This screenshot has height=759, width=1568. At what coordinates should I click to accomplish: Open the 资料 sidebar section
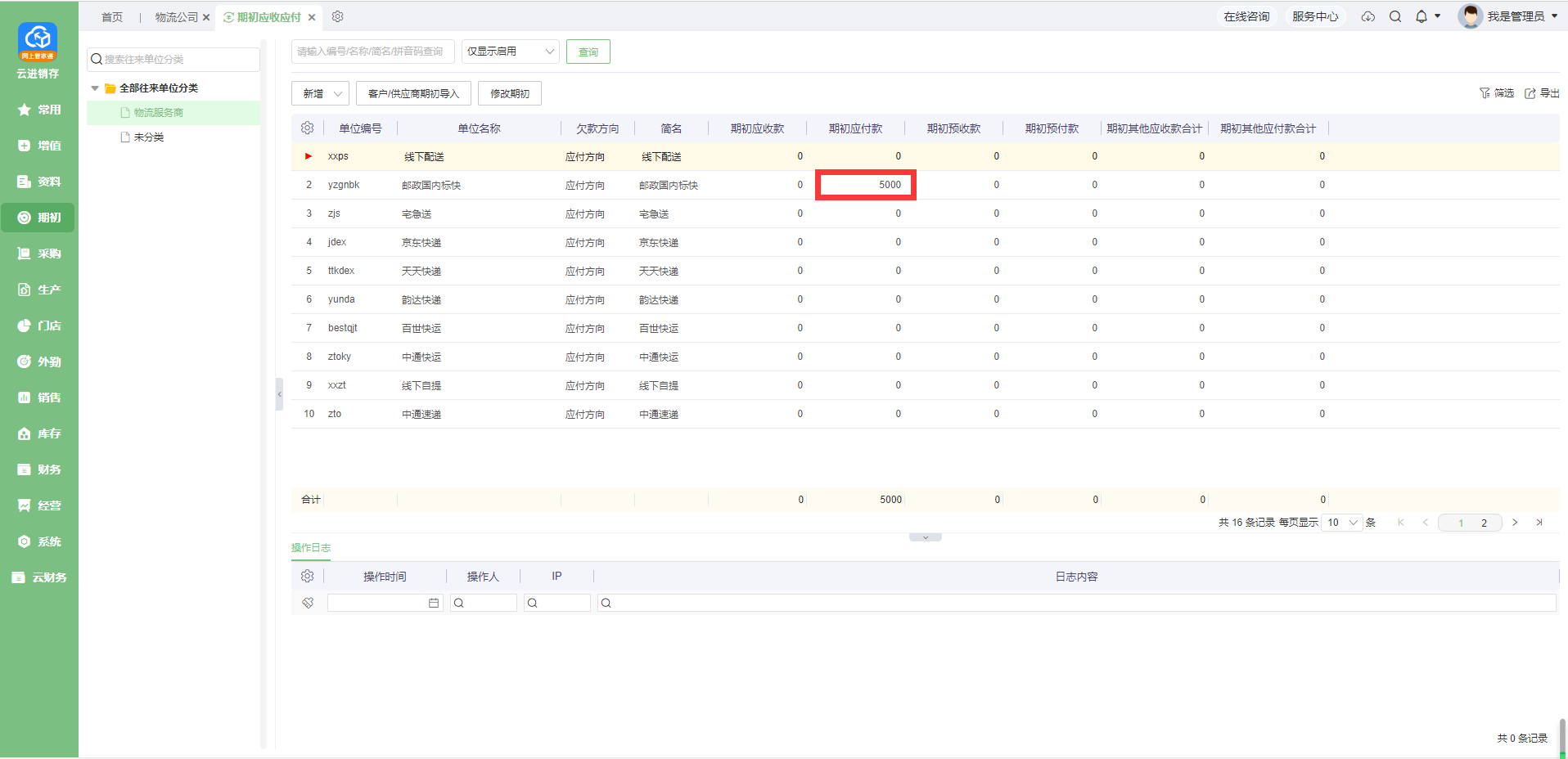tap(39, 182)
